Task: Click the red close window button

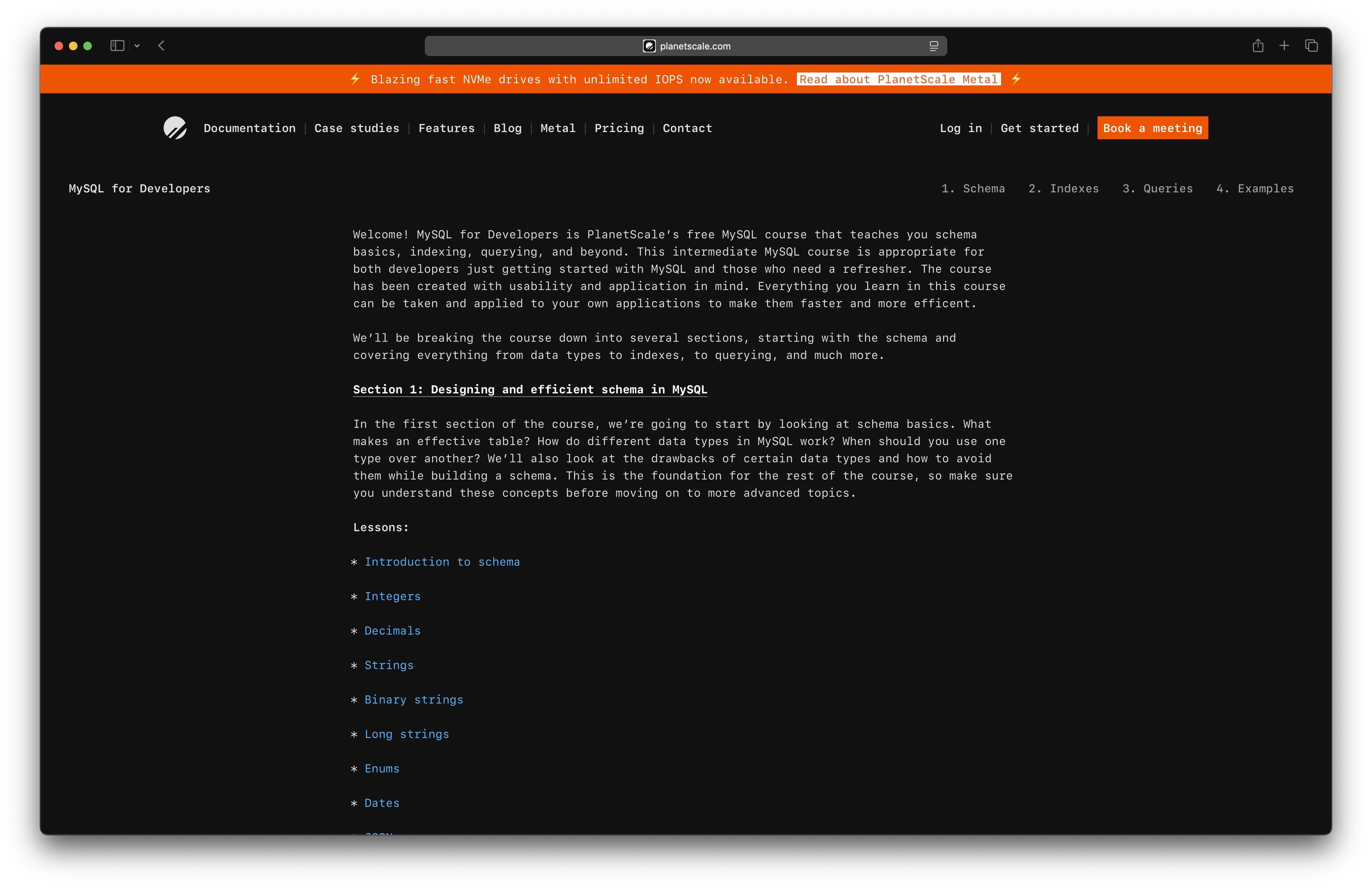Action: pos(59,46)
